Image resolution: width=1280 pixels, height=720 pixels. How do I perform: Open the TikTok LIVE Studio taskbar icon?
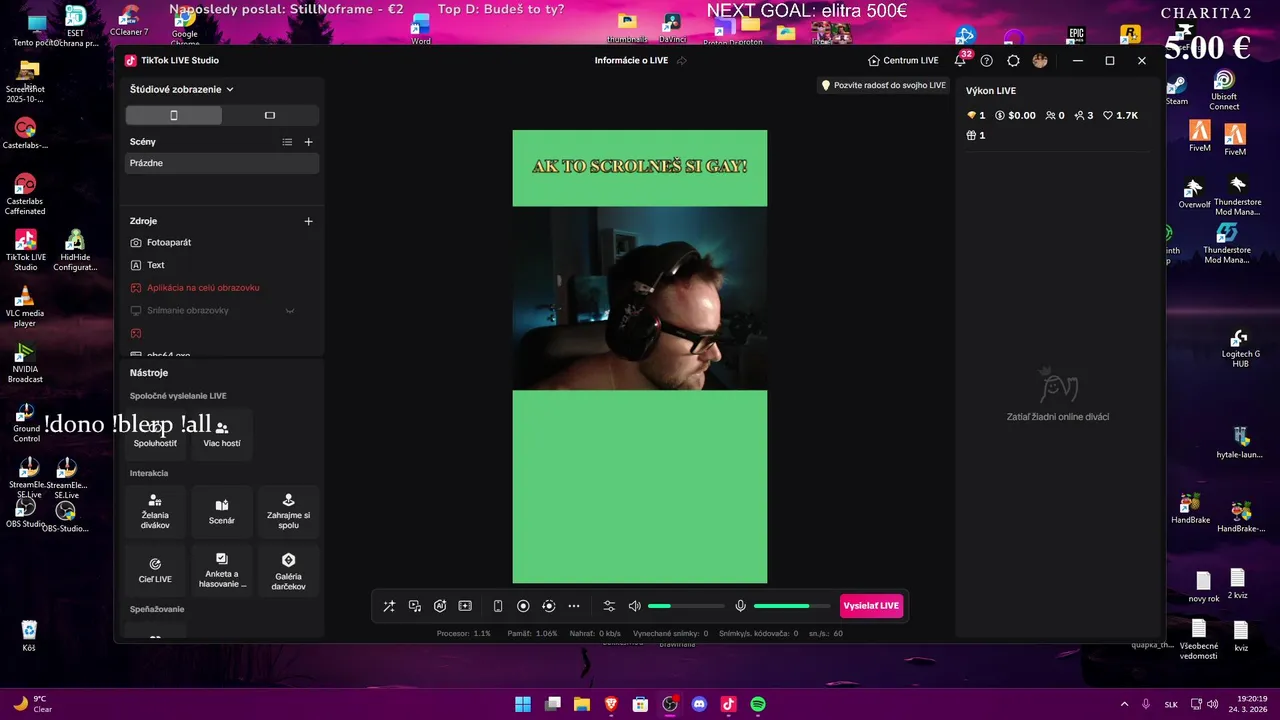click(x=728, y=704)
